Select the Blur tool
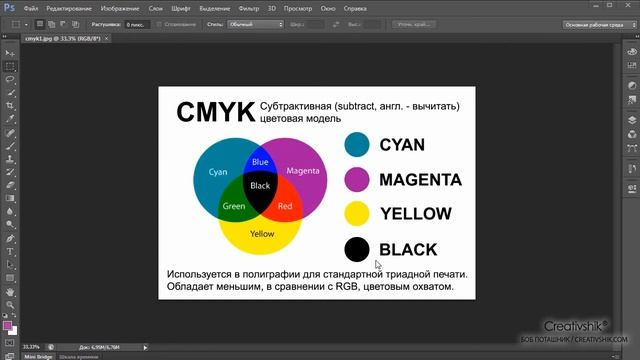 (x=10, y=211)
